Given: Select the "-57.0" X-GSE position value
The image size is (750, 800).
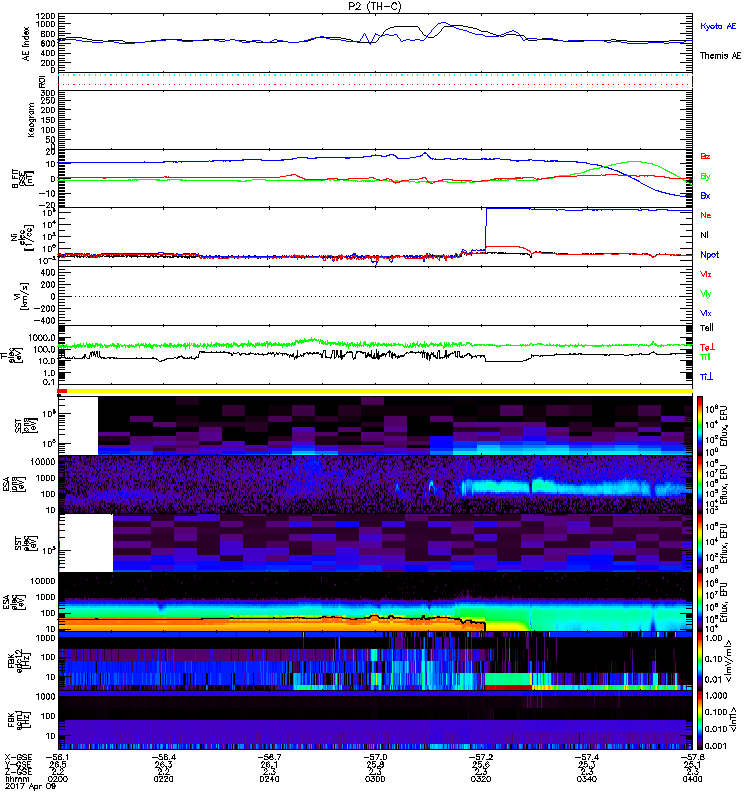Looking at the screenshot, I should click(x=375, y=758).
